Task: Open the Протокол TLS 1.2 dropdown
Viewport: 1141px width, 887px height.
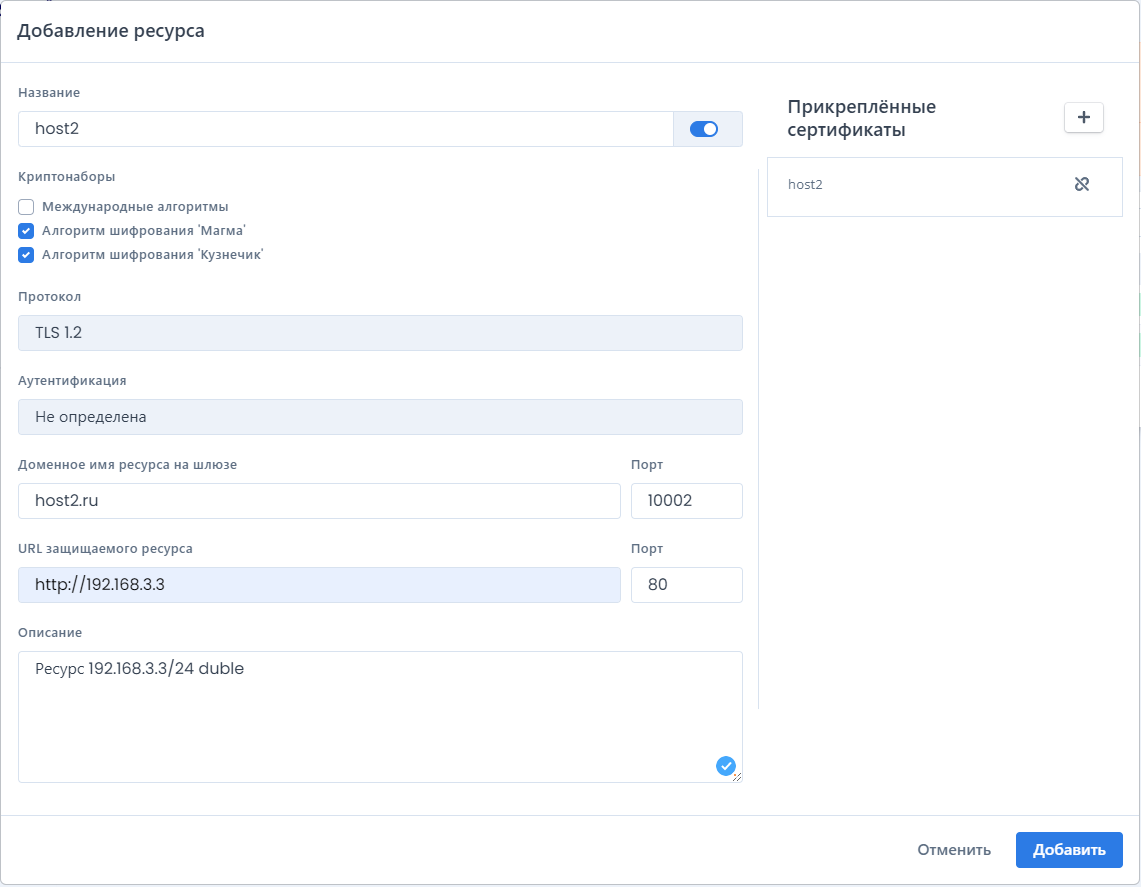Action: point(380,333)
